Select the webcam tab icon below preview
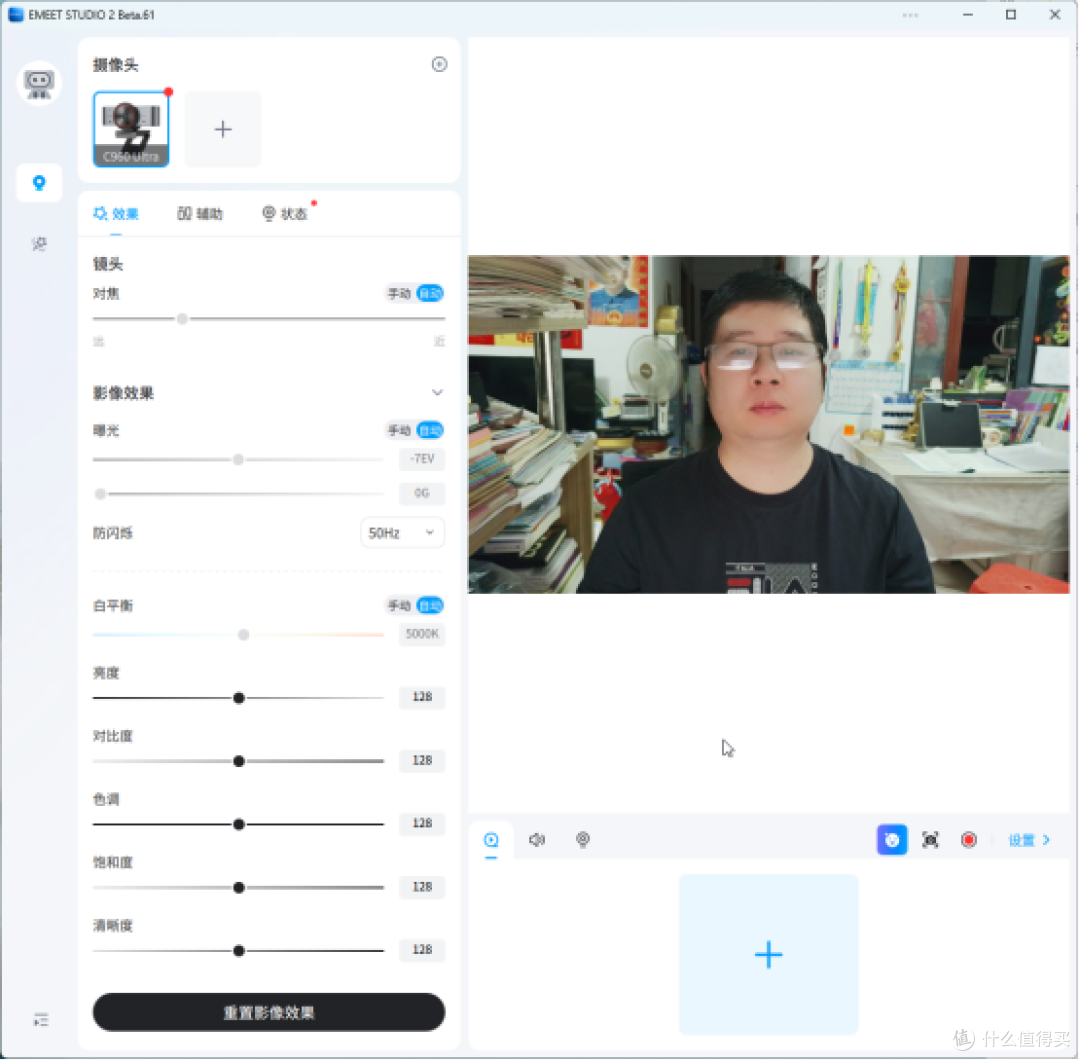This screenshot has width=1080, height=1061. [x=583, y=841]
